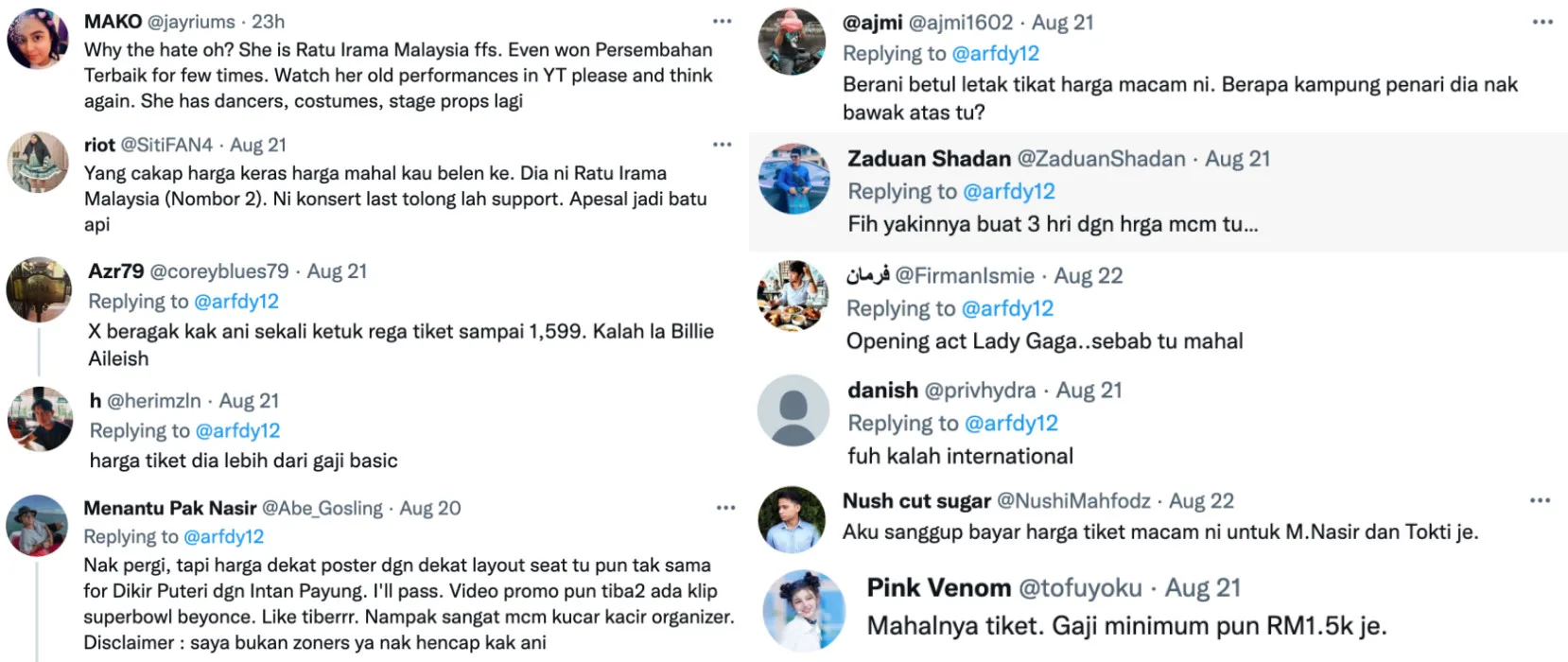The height and width of the screenshot is (662, 1568).
Task: Open Pink Venom's profile picture
Action: [x=804, y=610]
